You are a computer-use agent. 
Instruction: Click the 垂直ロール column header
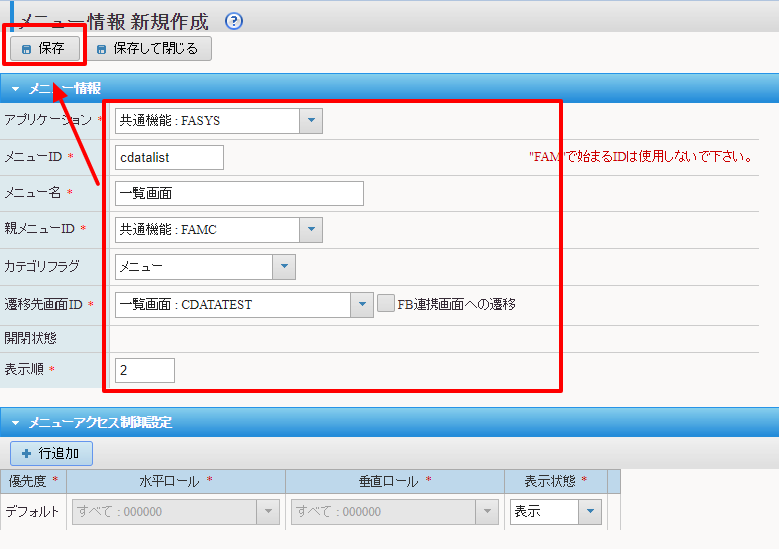point(395,481)
